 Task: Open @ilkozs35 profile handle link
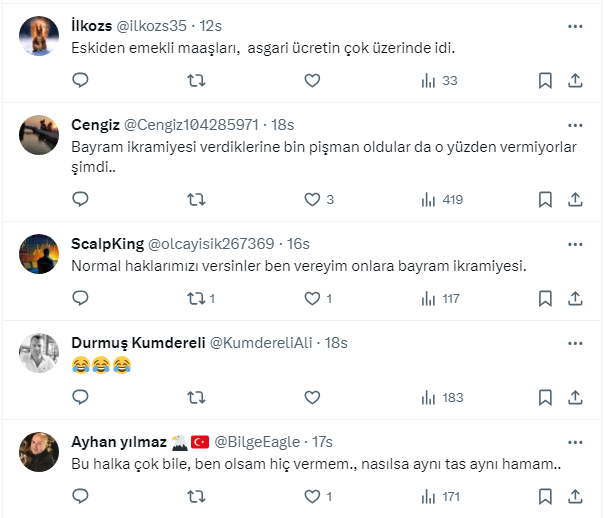[x=155, y=26]
